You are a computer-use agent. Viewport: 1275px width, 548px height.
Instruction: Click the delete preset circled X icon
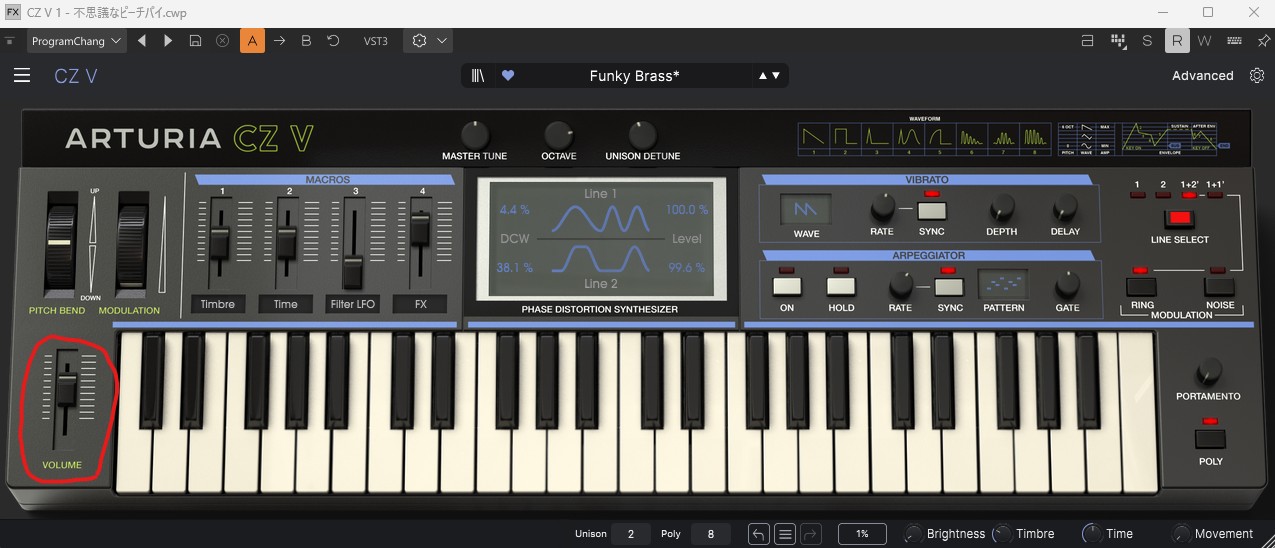(x=223, y=41)
